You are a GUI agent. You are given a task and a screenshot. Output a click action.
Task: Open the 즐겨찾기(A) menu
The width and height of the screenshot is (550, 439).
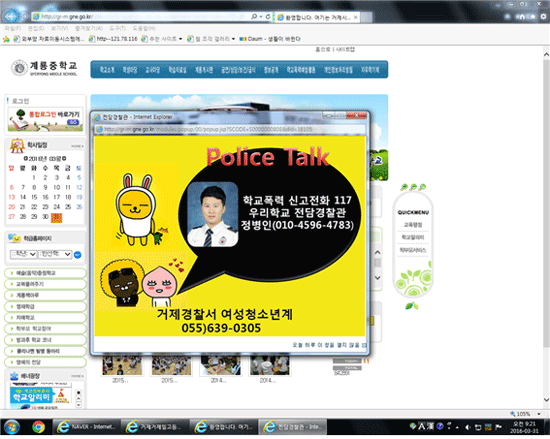(x=89, y=28)
